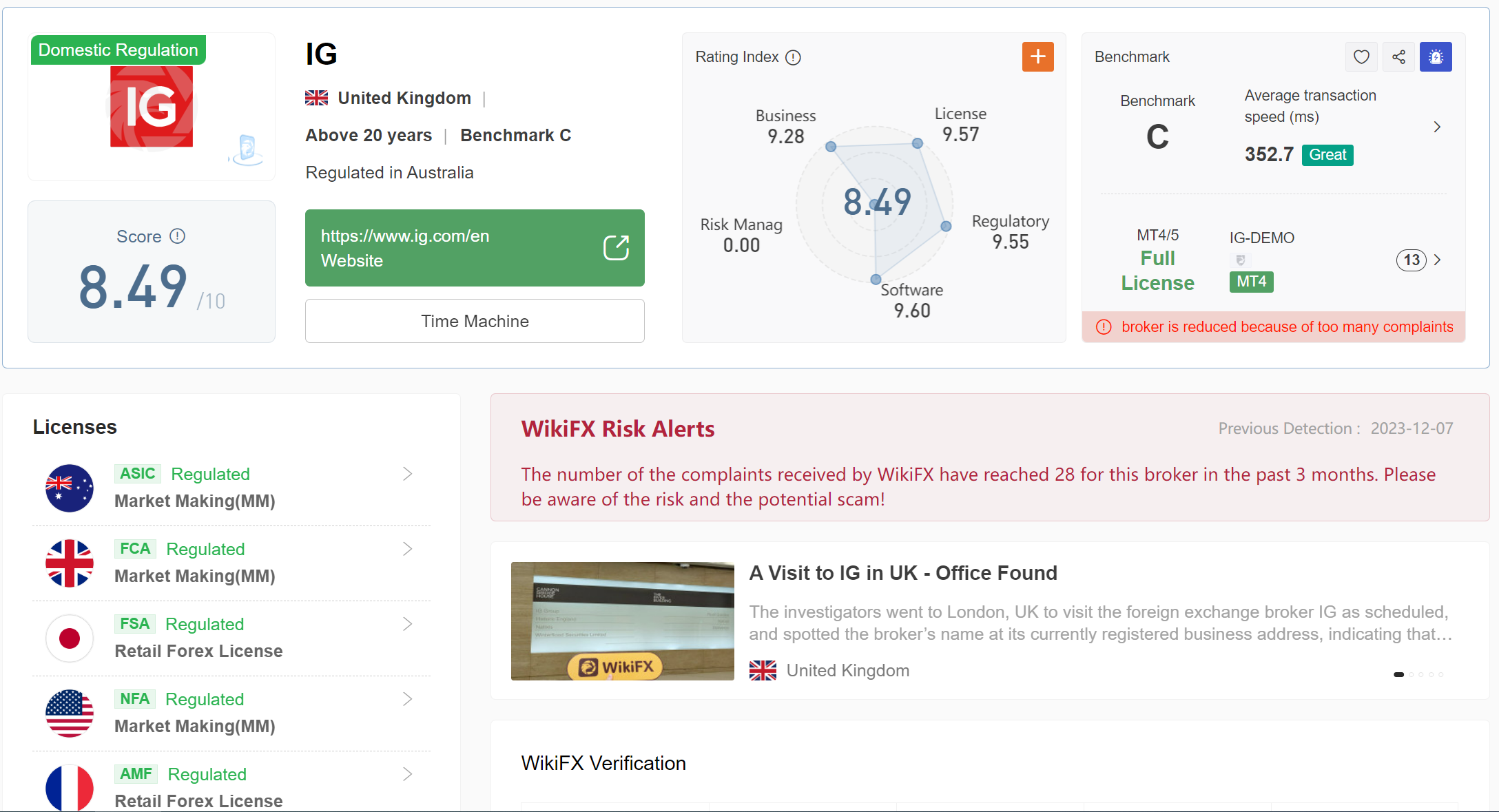The height and width of the screenshot is (812, 1499).
Task: Click the share icon in Benchmark panel
Action: point(1398,56)
